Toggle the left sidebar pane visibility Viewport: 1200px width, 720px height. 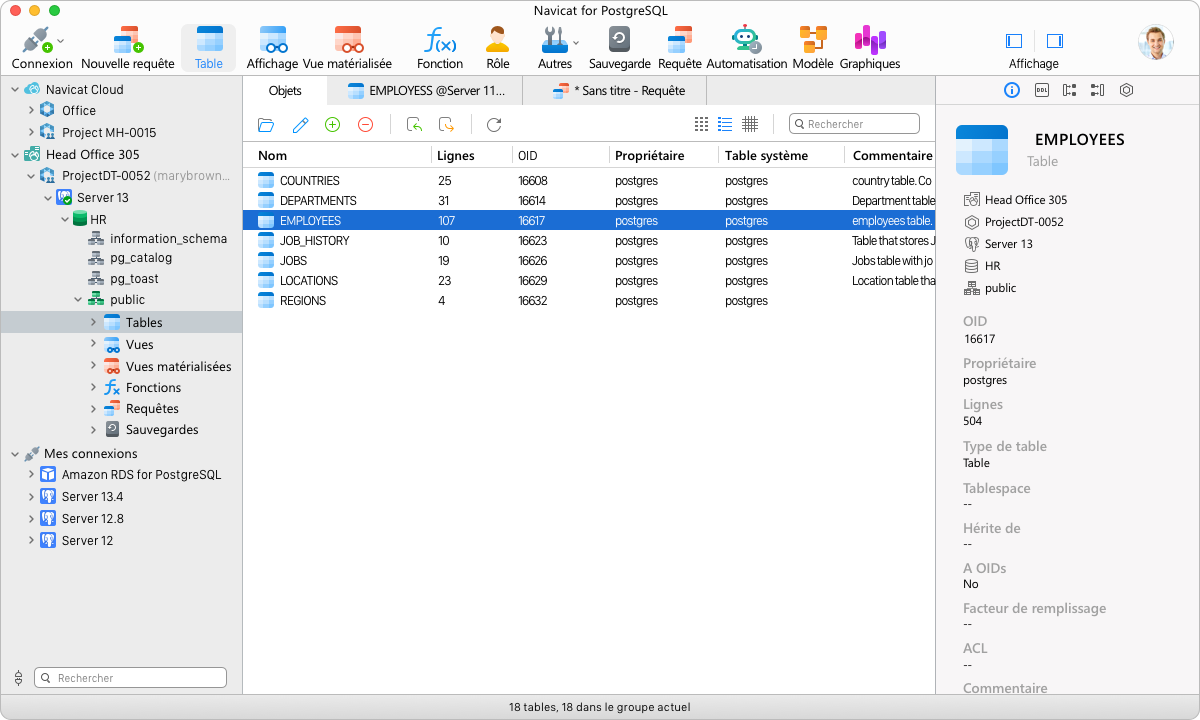[1014, 41]
